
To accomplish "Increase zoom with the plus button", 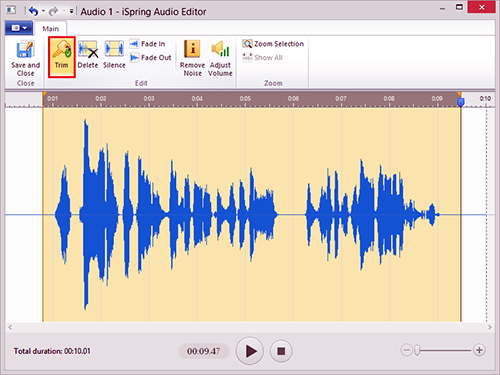I will point(479,350).
